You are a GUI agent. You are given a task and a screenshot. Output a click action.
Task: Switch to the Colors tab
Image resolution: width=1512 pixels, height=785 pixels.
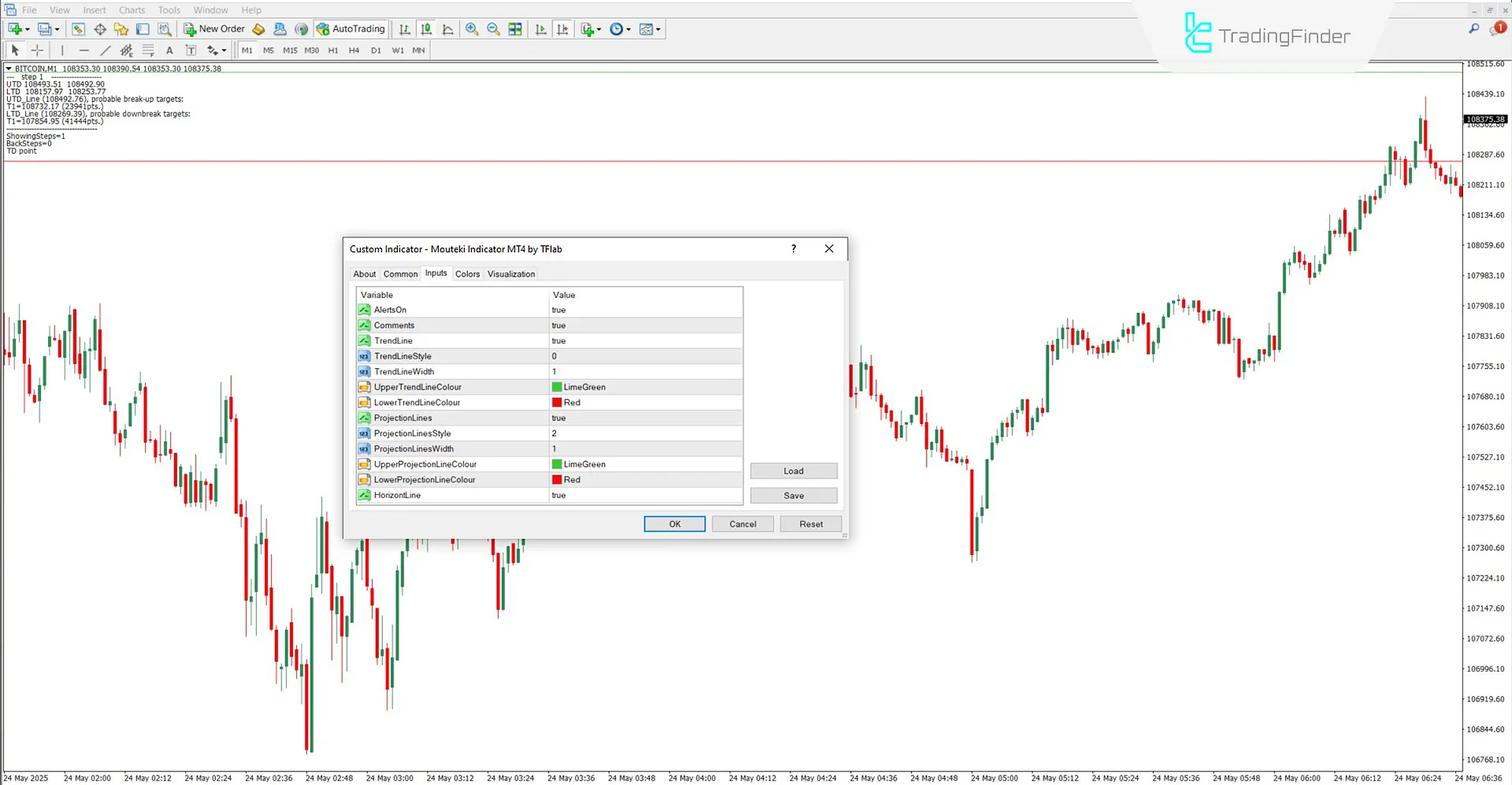[466, 273]
